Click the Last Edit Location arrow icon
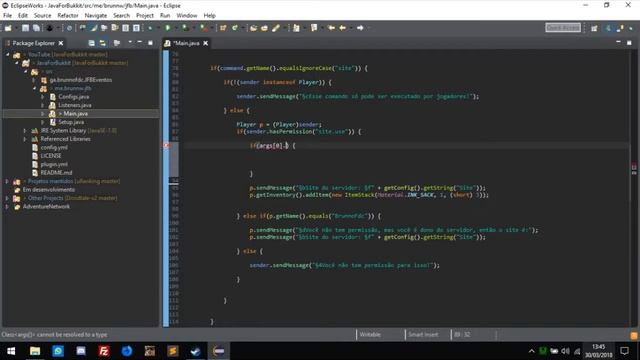Viewport: 640px width, 360px height. 331,28
